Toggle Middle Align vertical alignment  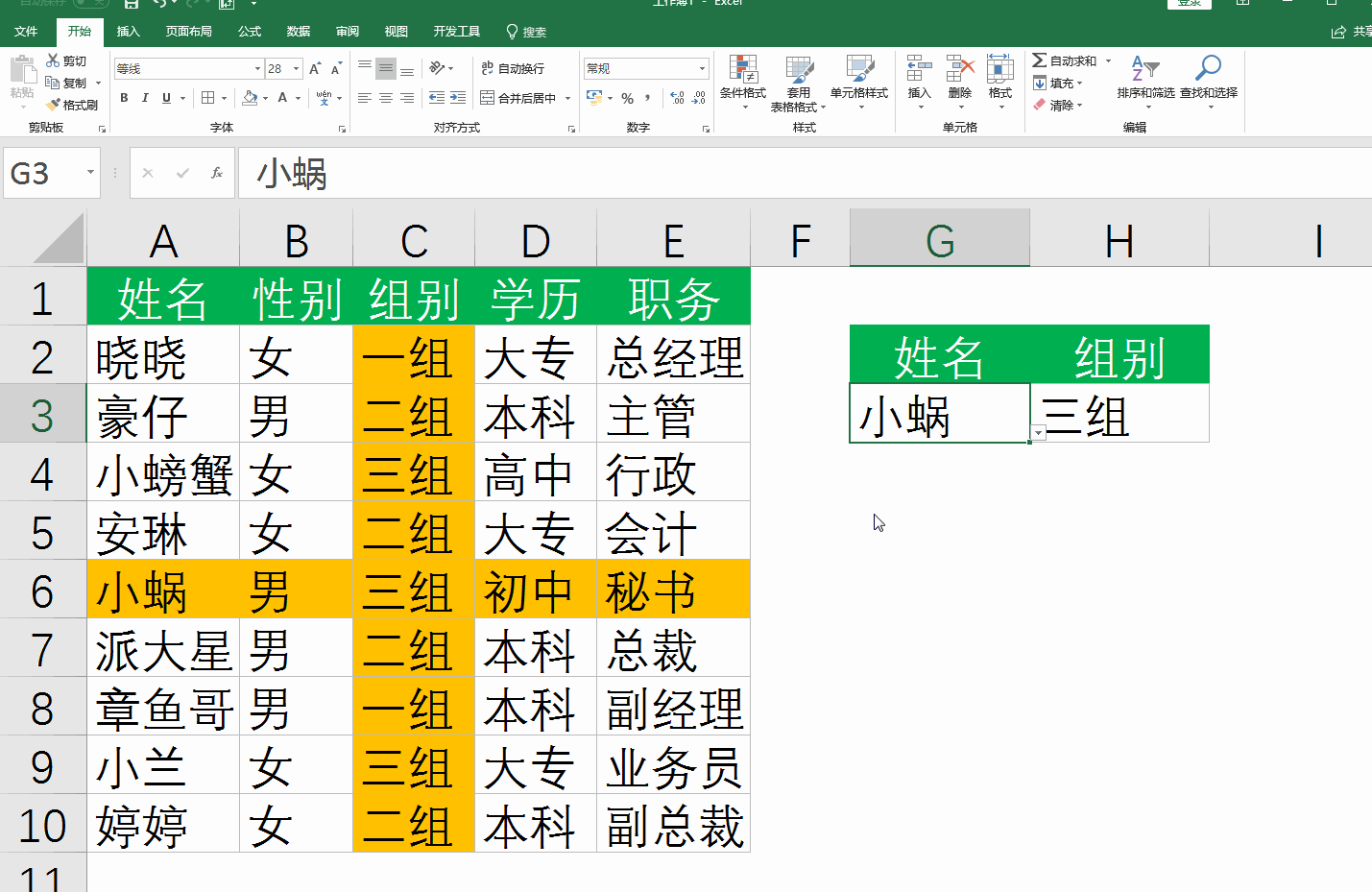click(x=386, y=68)
